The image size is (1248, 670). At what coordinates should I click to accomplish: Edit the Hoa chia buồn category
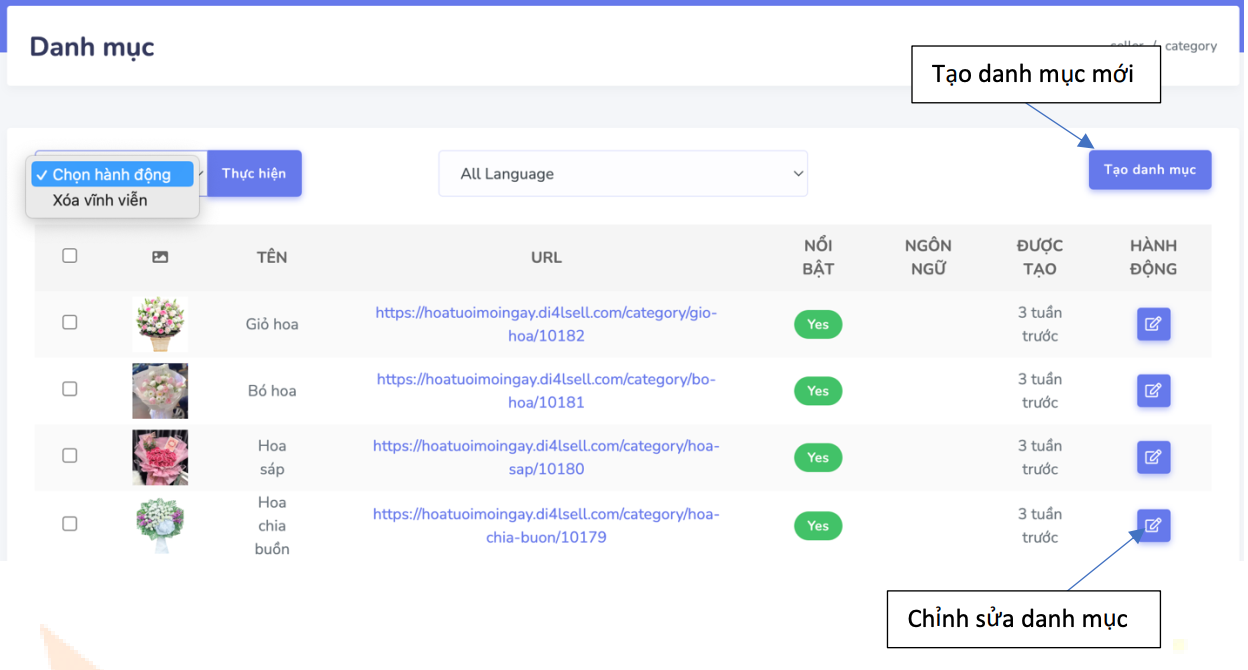pos(1153,525)
